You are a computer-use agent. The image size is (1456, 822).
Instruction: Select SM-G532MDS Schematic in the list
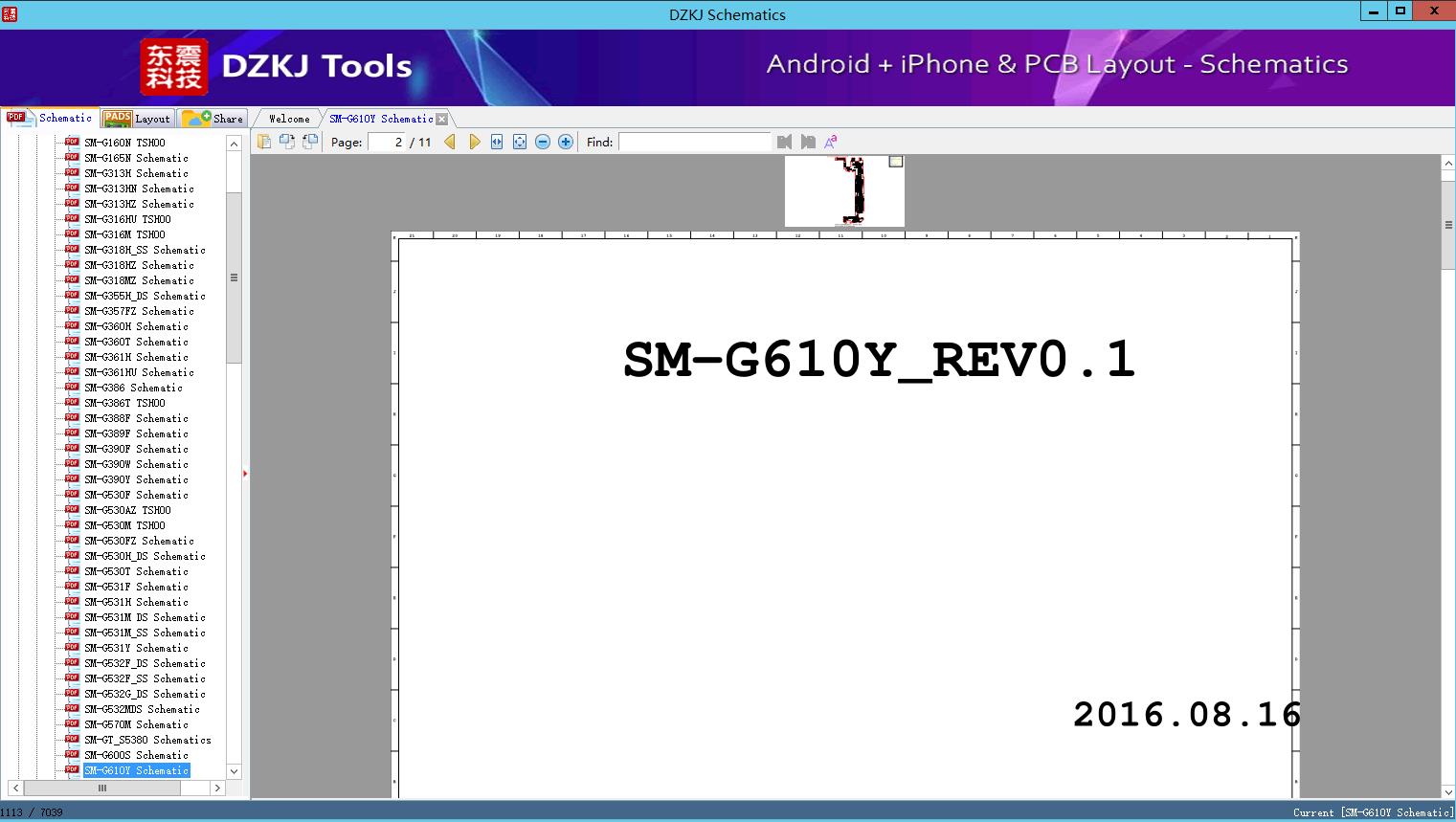pyautogui.click(x=142, y=709)
